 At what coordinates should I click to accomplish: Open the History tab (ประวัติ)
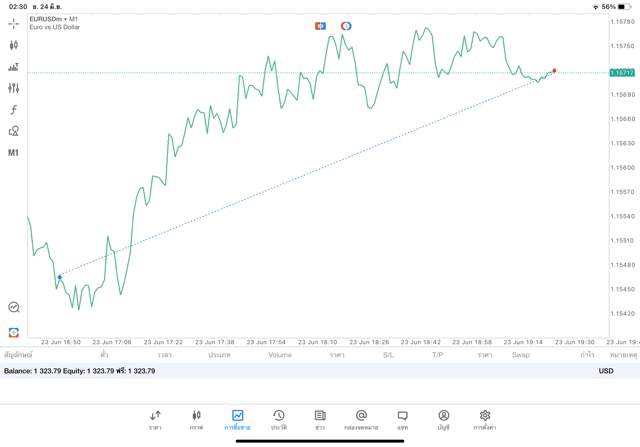pos(278,419)
